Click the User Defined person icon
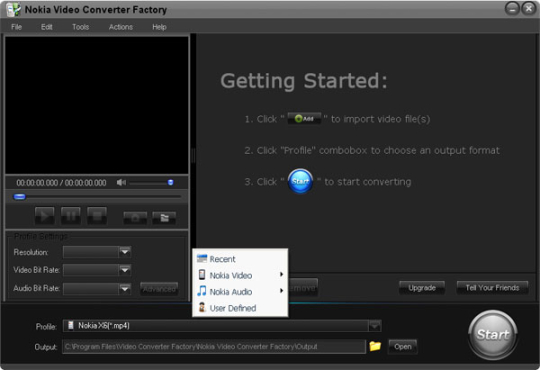The width and height of the screenshot is (540, 370). click(202, 307)
